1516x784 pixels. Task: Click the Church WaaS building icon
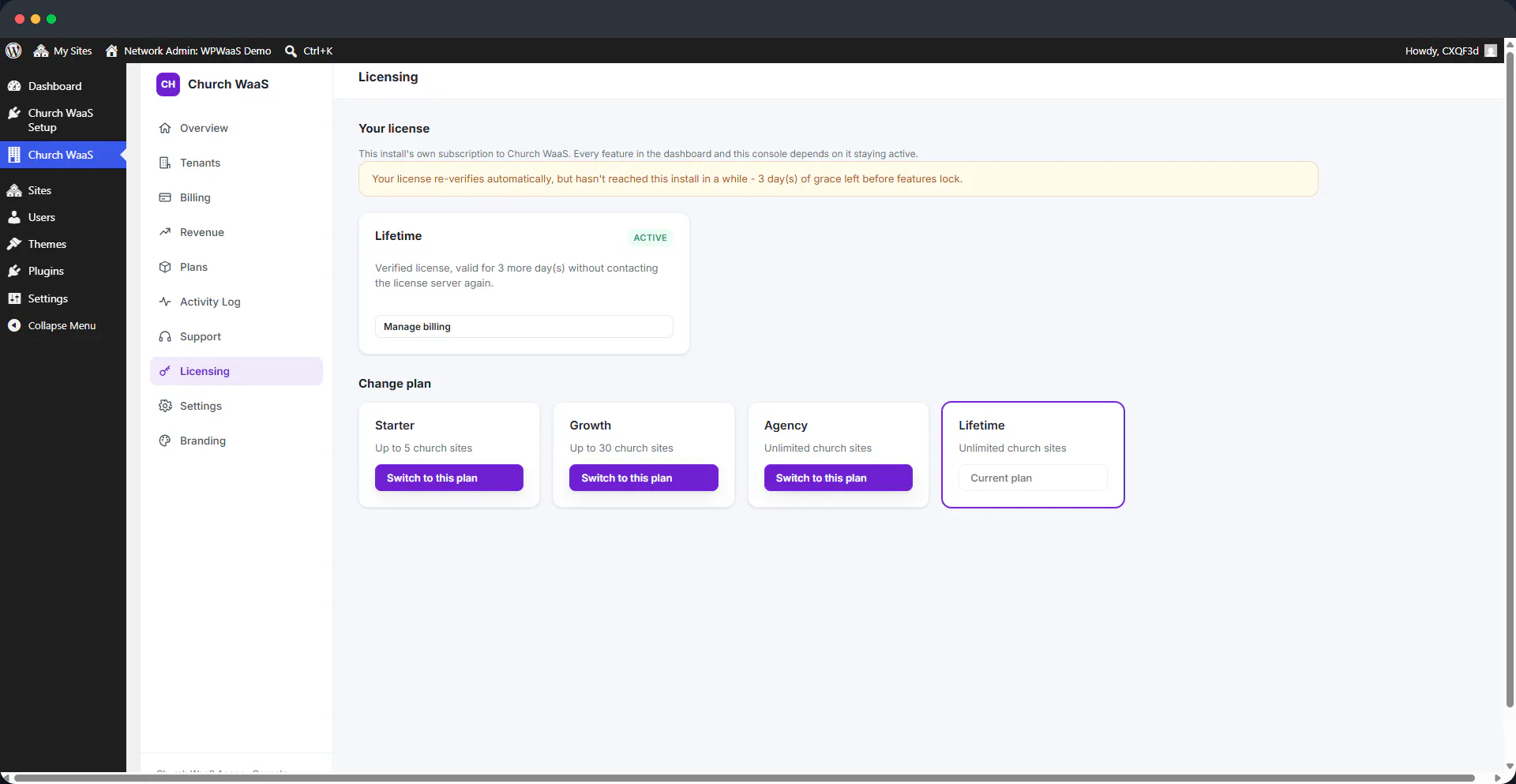(14, 155)
